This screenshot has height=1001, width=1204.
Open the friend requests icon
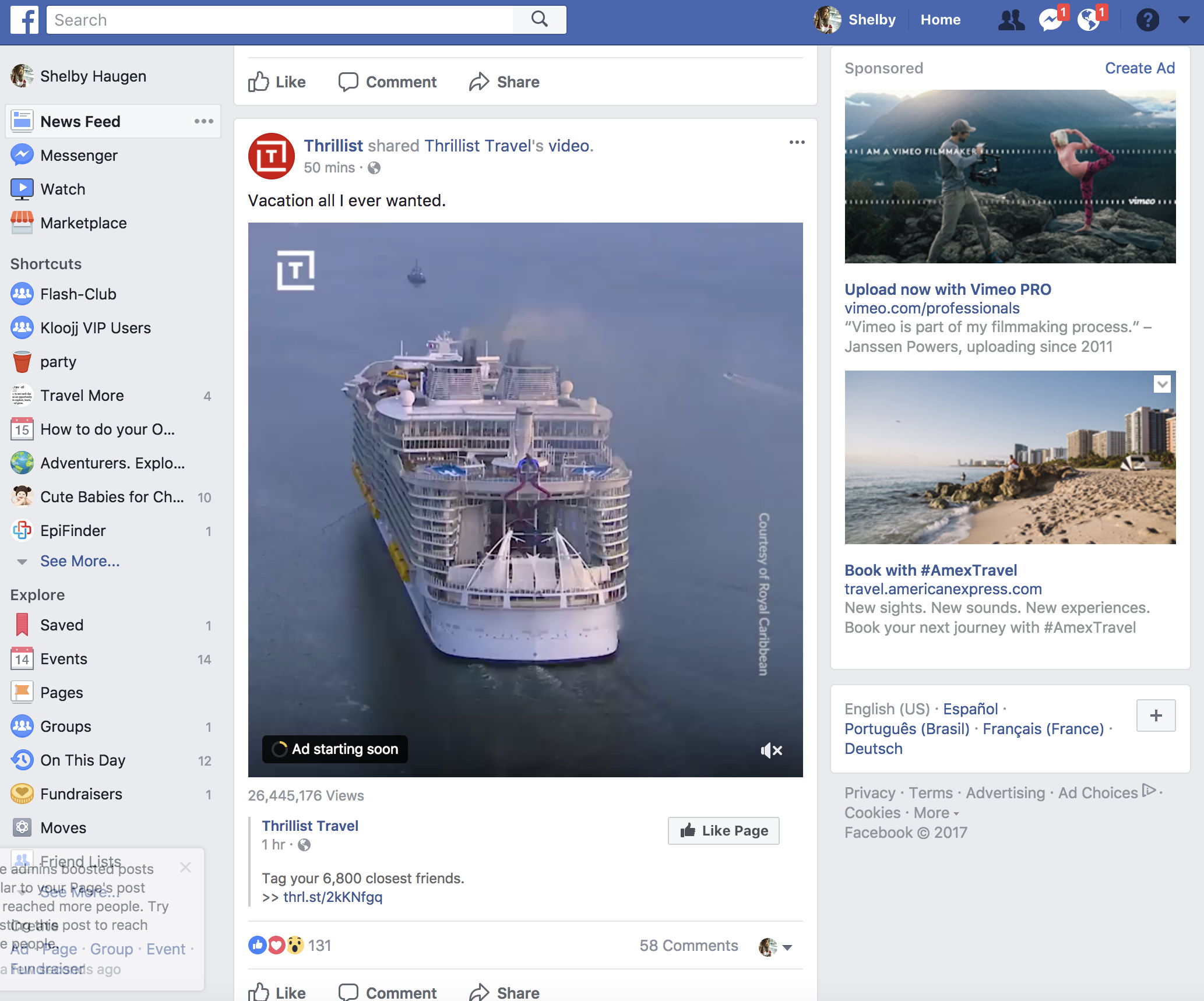click(x=1011, y=20)
